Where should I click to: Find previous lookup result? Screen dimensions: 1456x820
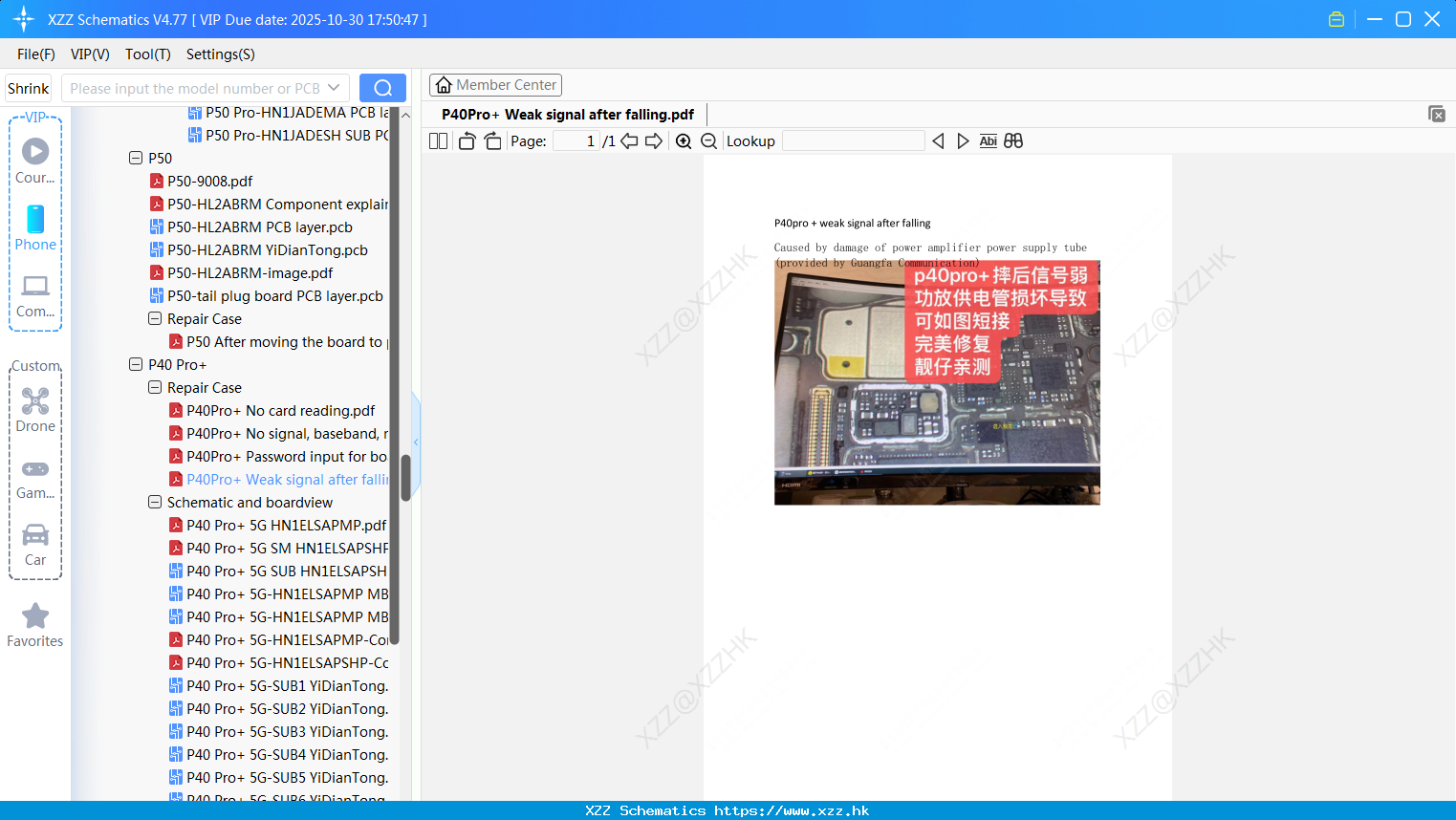coord(938,140)
